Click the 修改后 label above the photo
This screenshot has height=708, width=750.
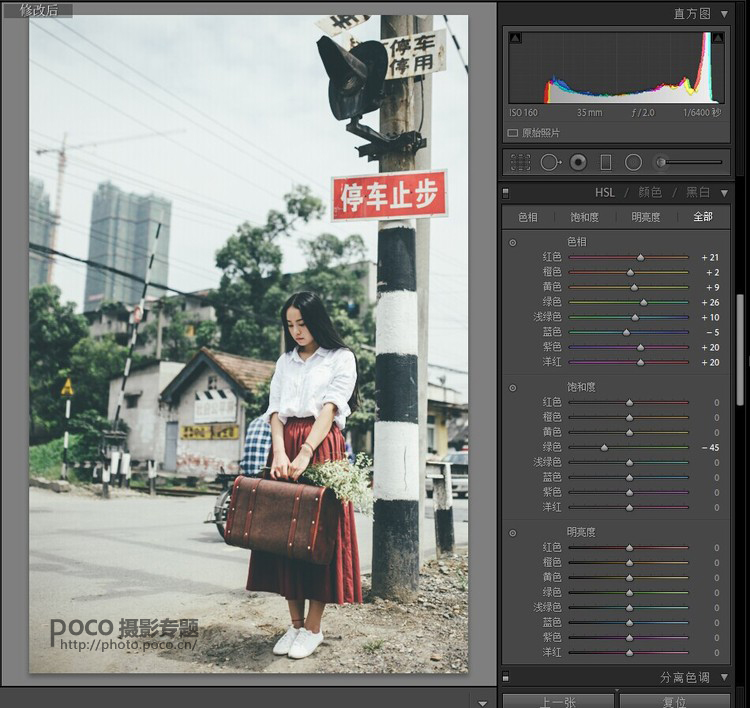coord(39,11)
